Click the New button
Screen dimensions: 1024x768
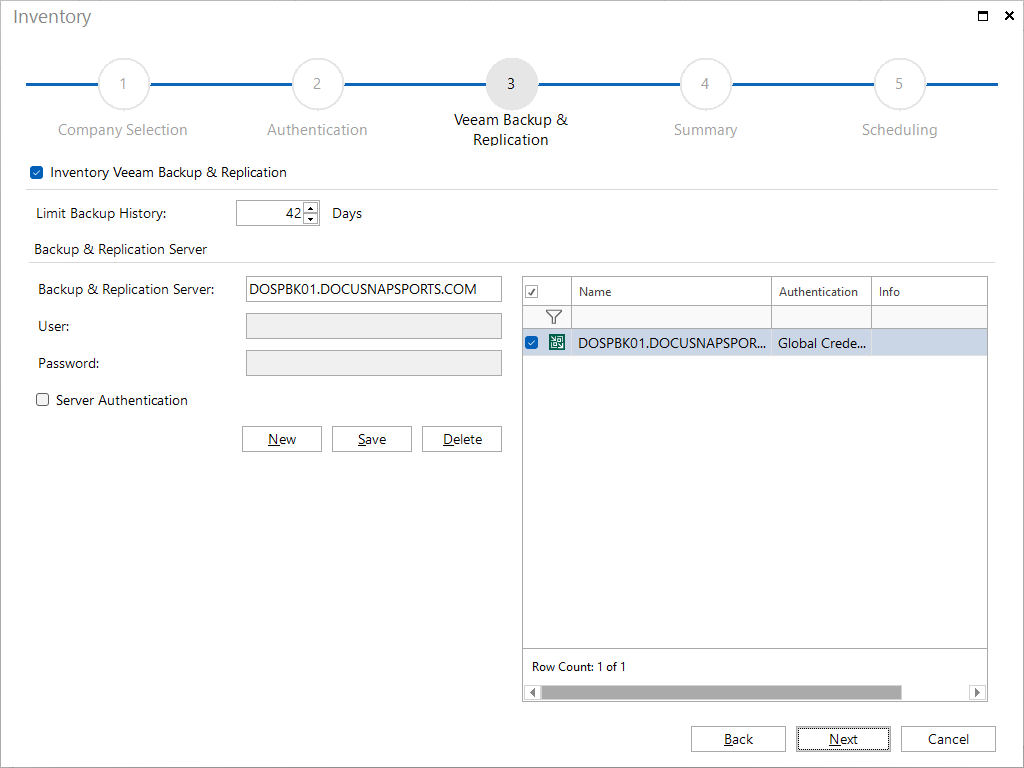point(281,439)
